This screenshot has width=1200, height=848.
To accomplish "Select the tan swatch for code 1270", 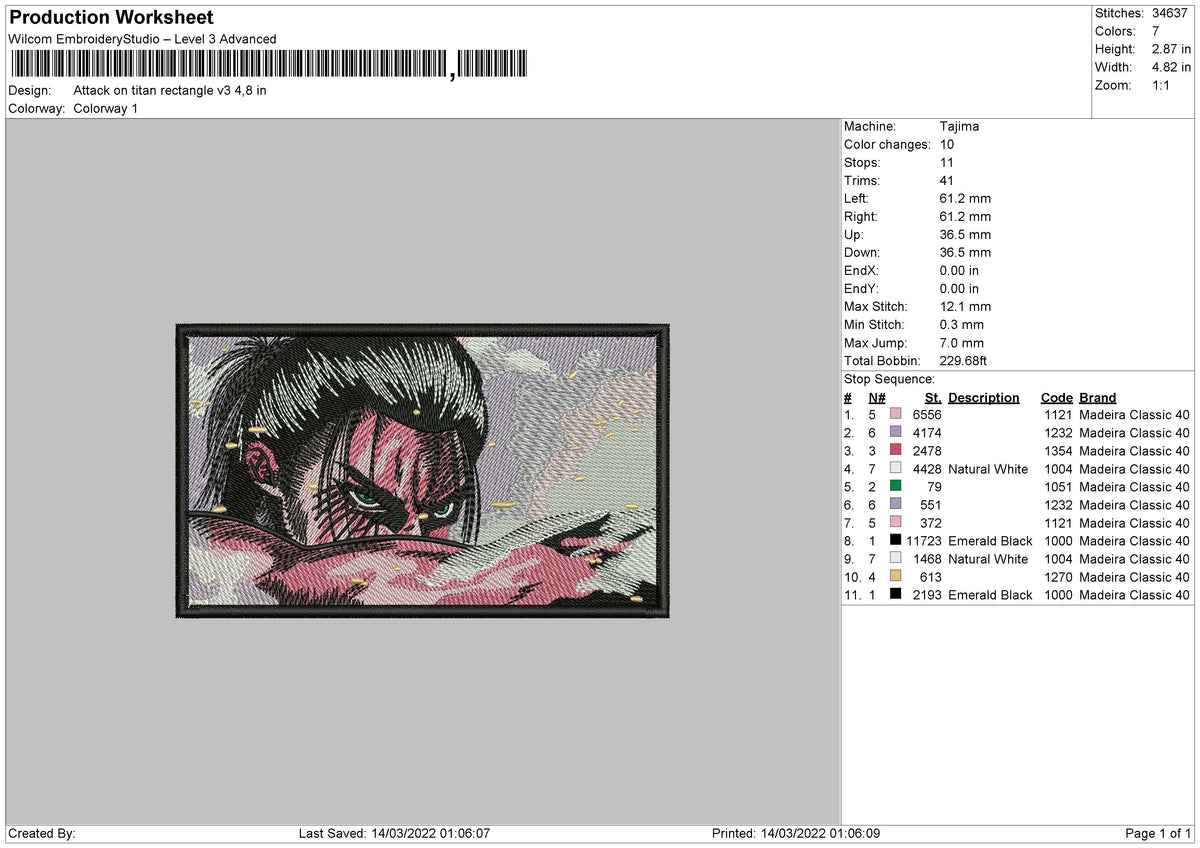I will pos(896,577).
